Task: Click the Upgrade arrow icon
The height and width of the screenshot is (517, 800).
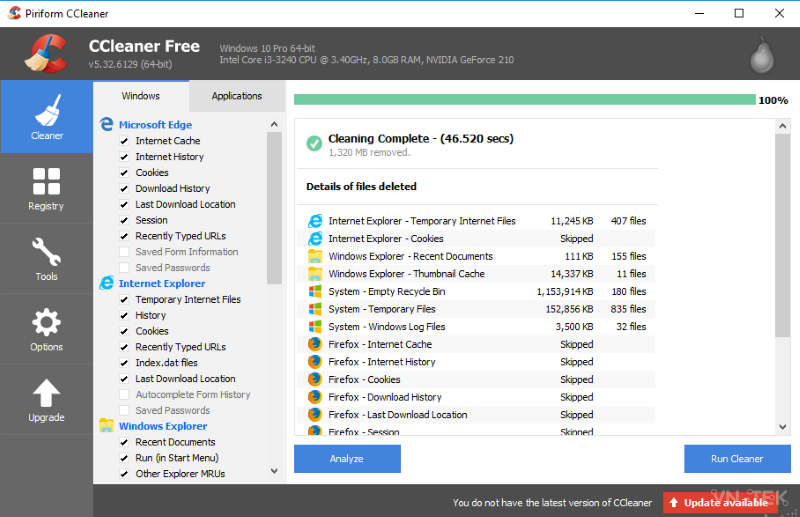Action: [46, 393]
